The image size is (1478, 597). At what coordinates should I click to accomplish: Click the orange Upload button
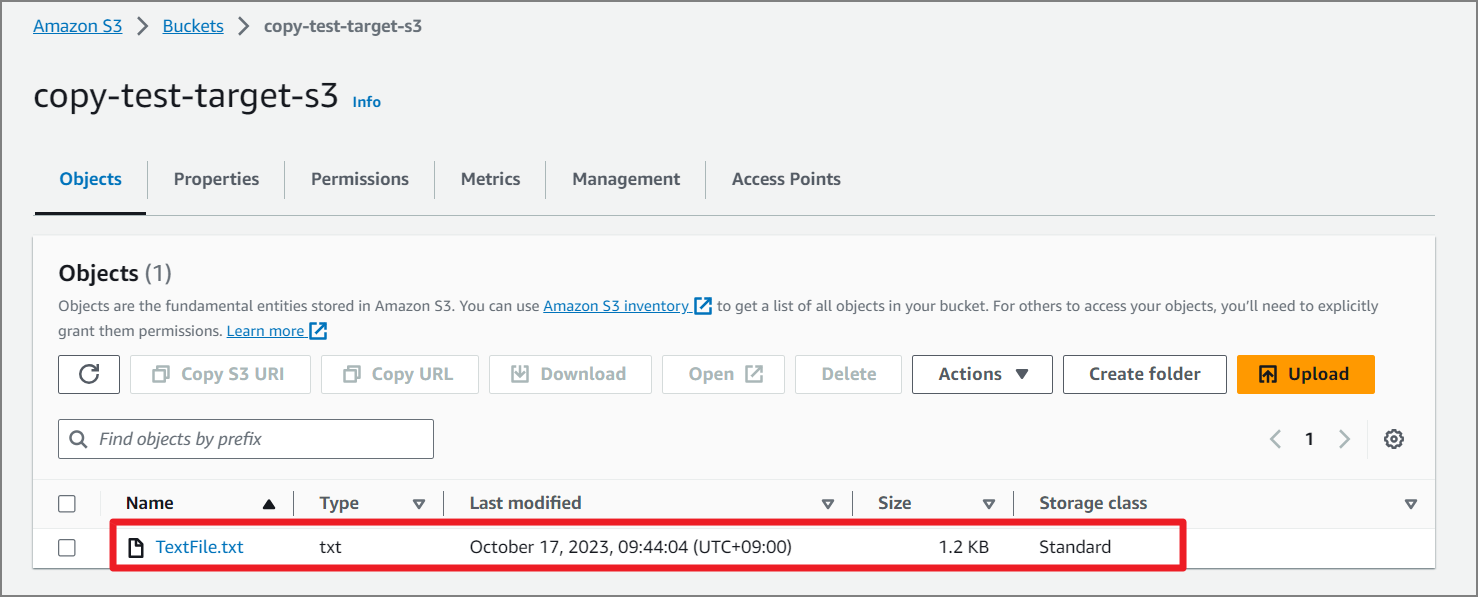coord(1306,374)
